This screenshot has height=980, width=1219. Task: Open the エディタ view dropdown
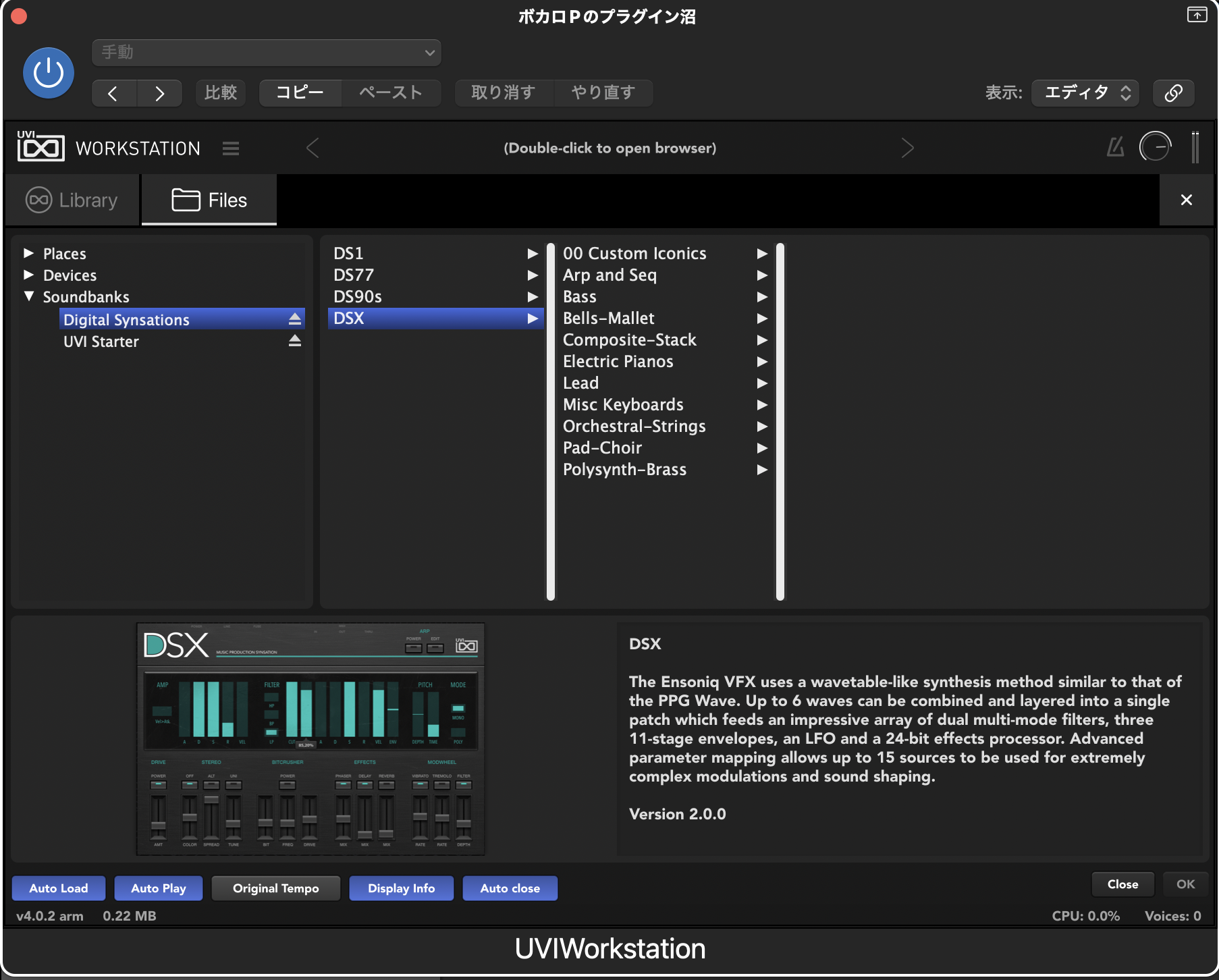[1085, 92]
